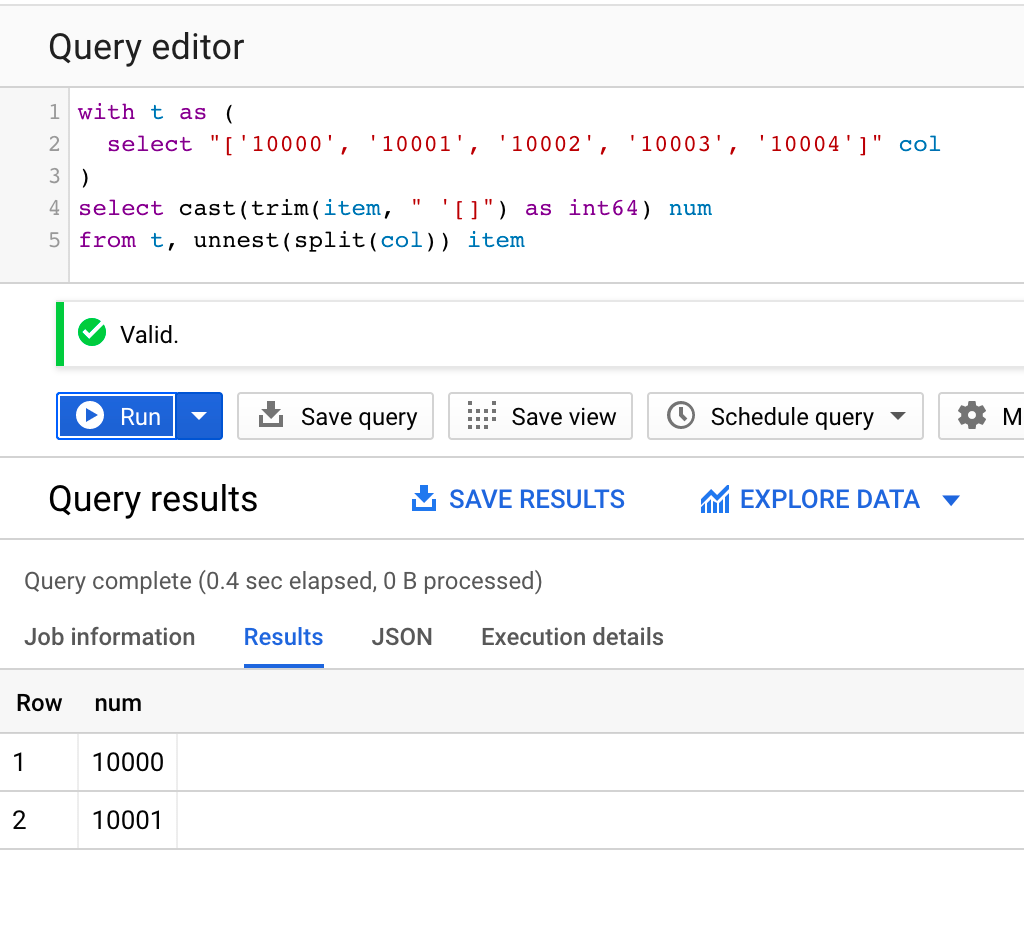Select the Results tab label

click(x=283, y=637)
